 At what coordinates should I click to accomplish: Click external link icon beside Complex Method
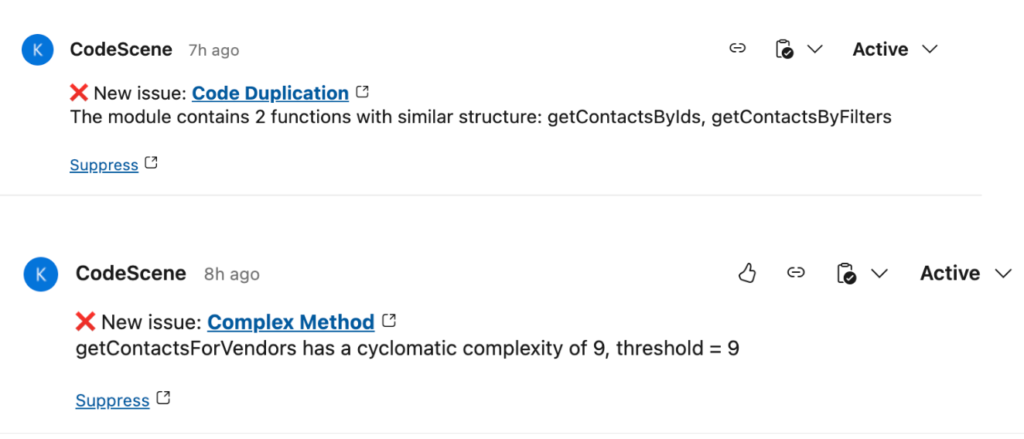[389, 321]
